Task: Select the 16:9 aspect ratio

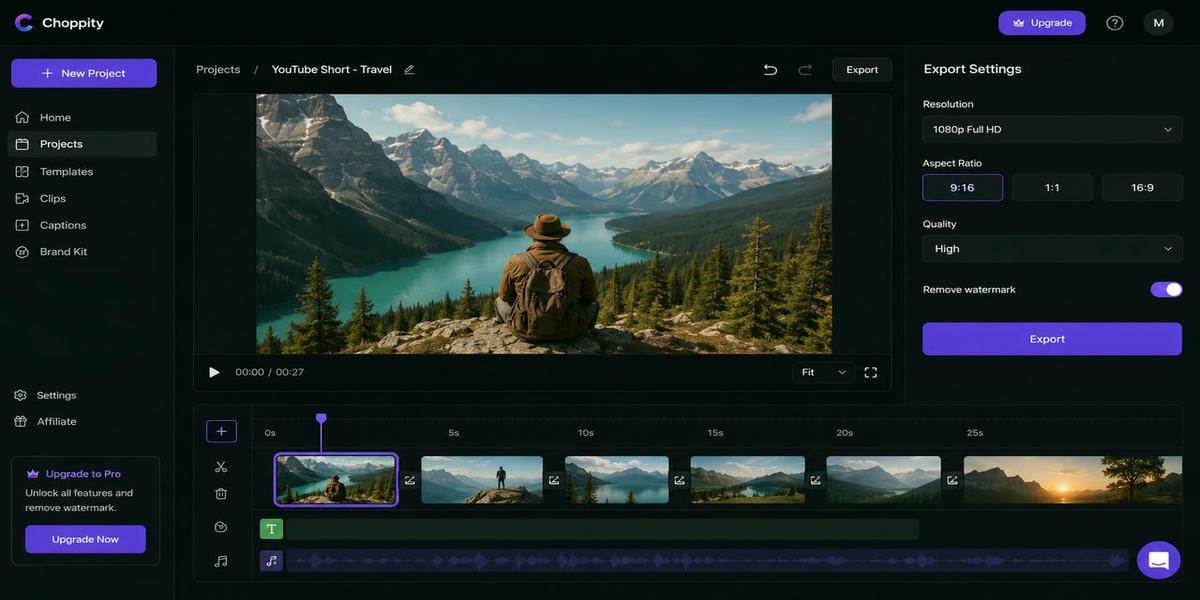Action: [x=1142, y=187]
